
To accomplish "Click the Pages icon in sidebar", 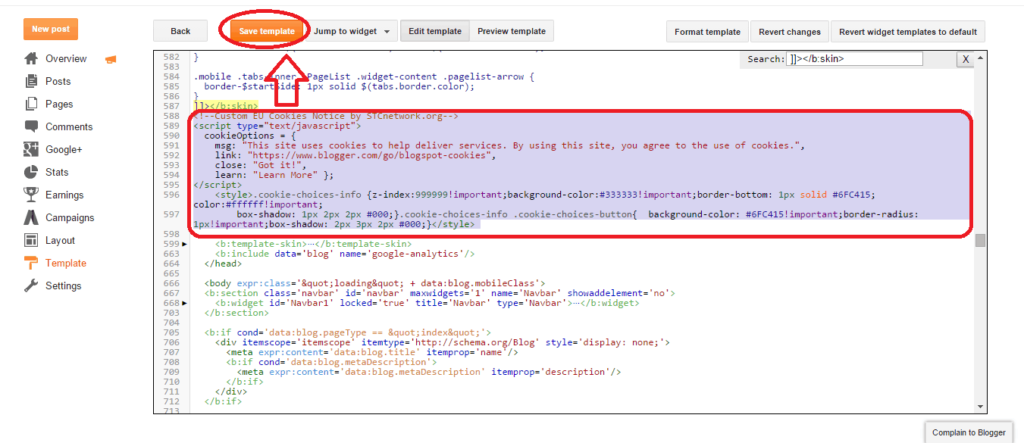I will click(x=31, y=104).
